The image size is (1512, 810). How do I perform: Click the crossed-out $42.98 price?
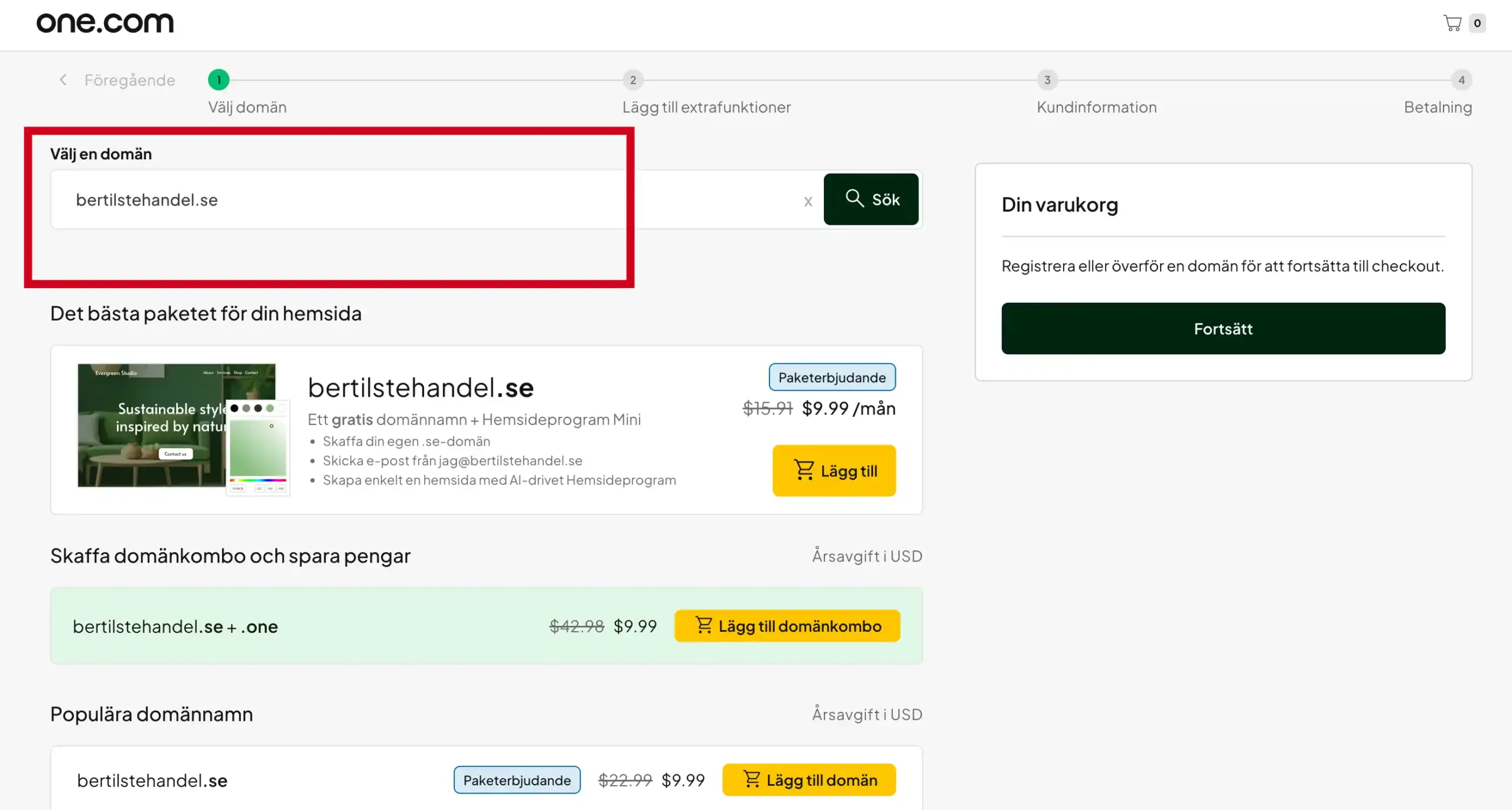576,626
